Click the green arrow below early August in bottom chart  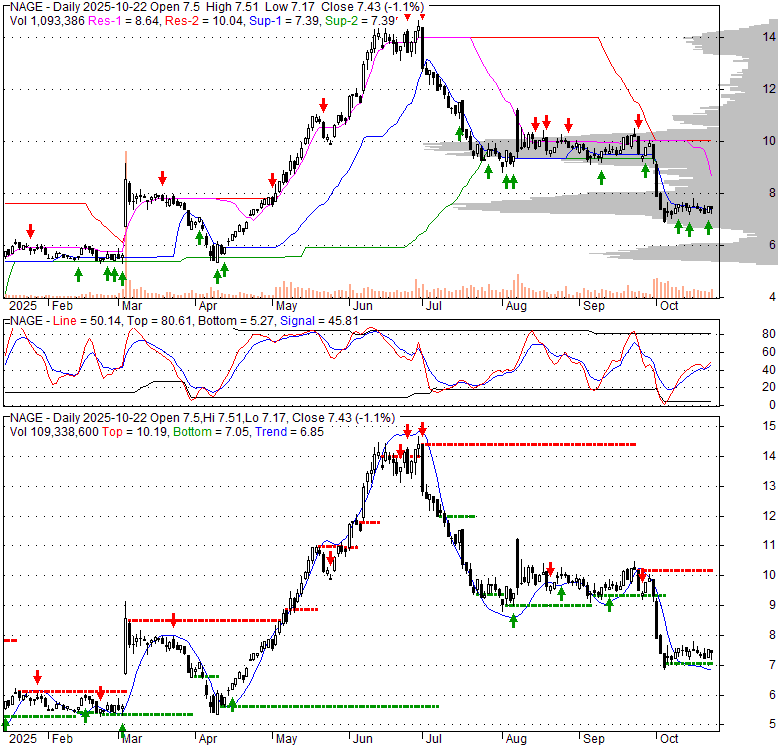click(x=513, y=620)
